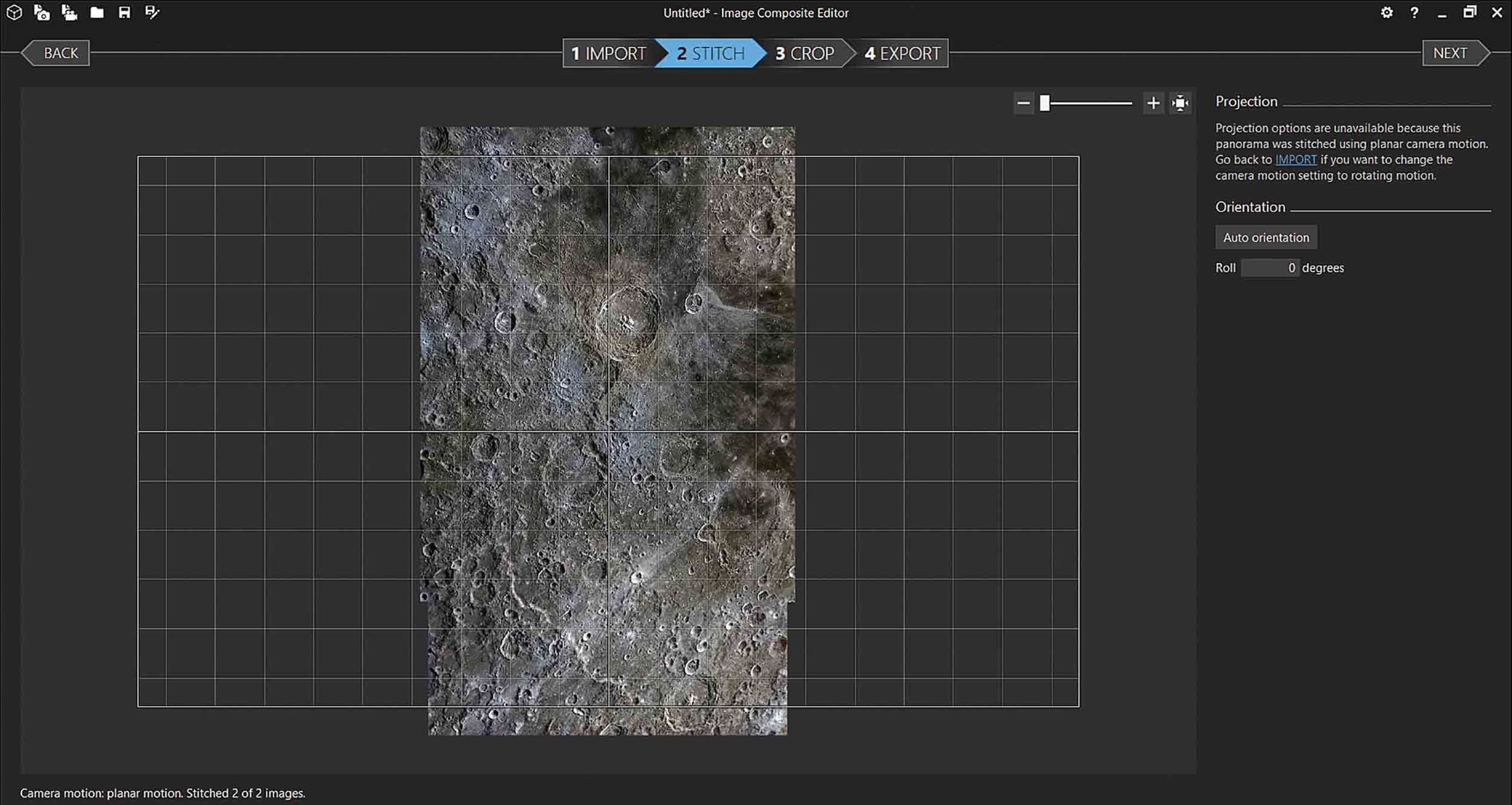
Task: Fit the panorama to the view
Action: point(1180,103)
